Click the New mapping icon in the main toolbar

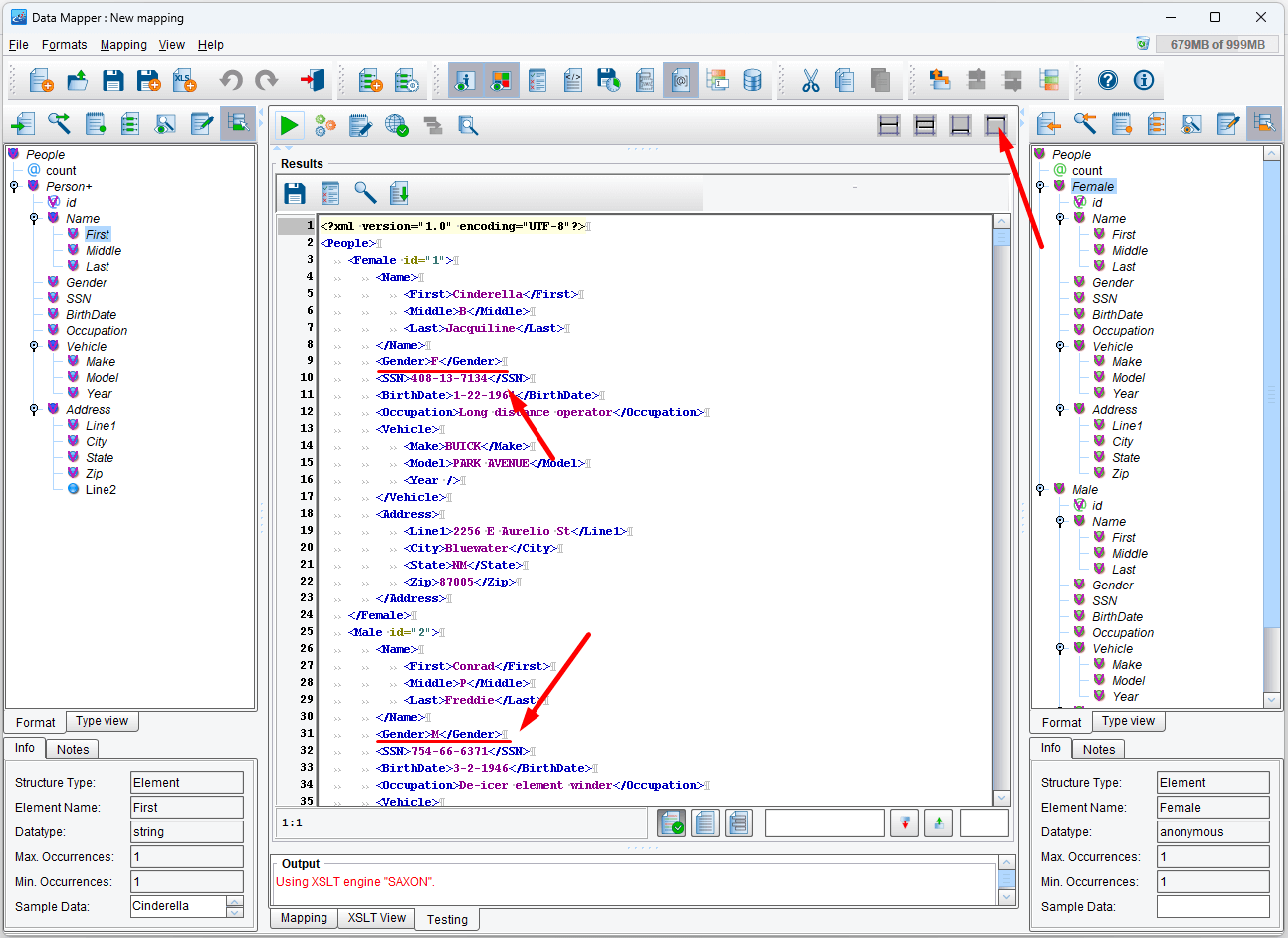click(x=41, y=81)
